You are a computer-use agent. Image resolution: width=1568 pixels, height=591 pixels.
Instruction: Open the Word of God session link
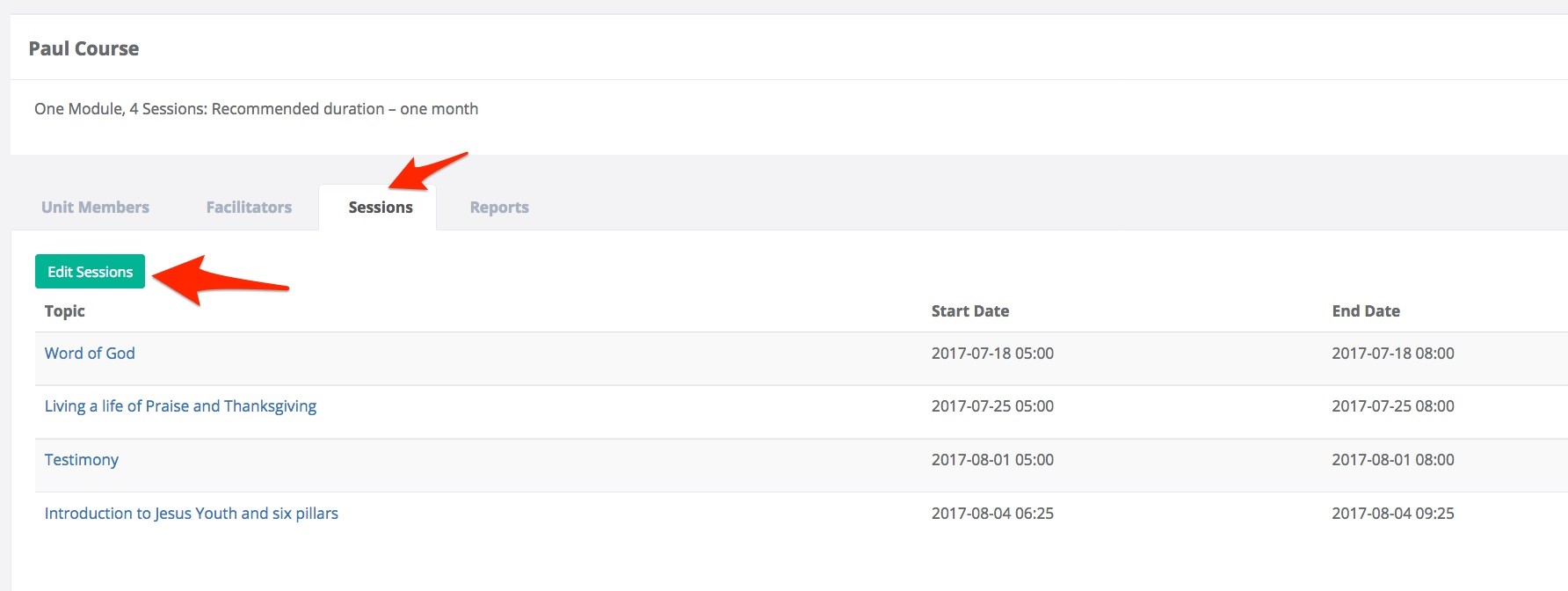tap(90, 354)
